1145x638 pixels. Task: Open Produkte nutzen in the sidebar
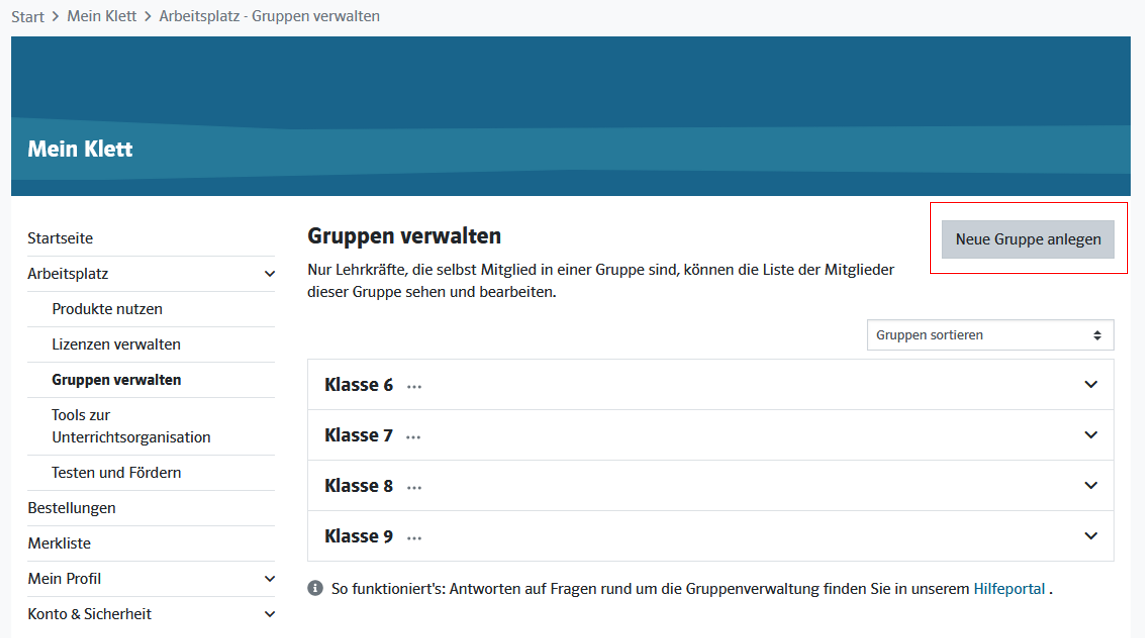107,309
